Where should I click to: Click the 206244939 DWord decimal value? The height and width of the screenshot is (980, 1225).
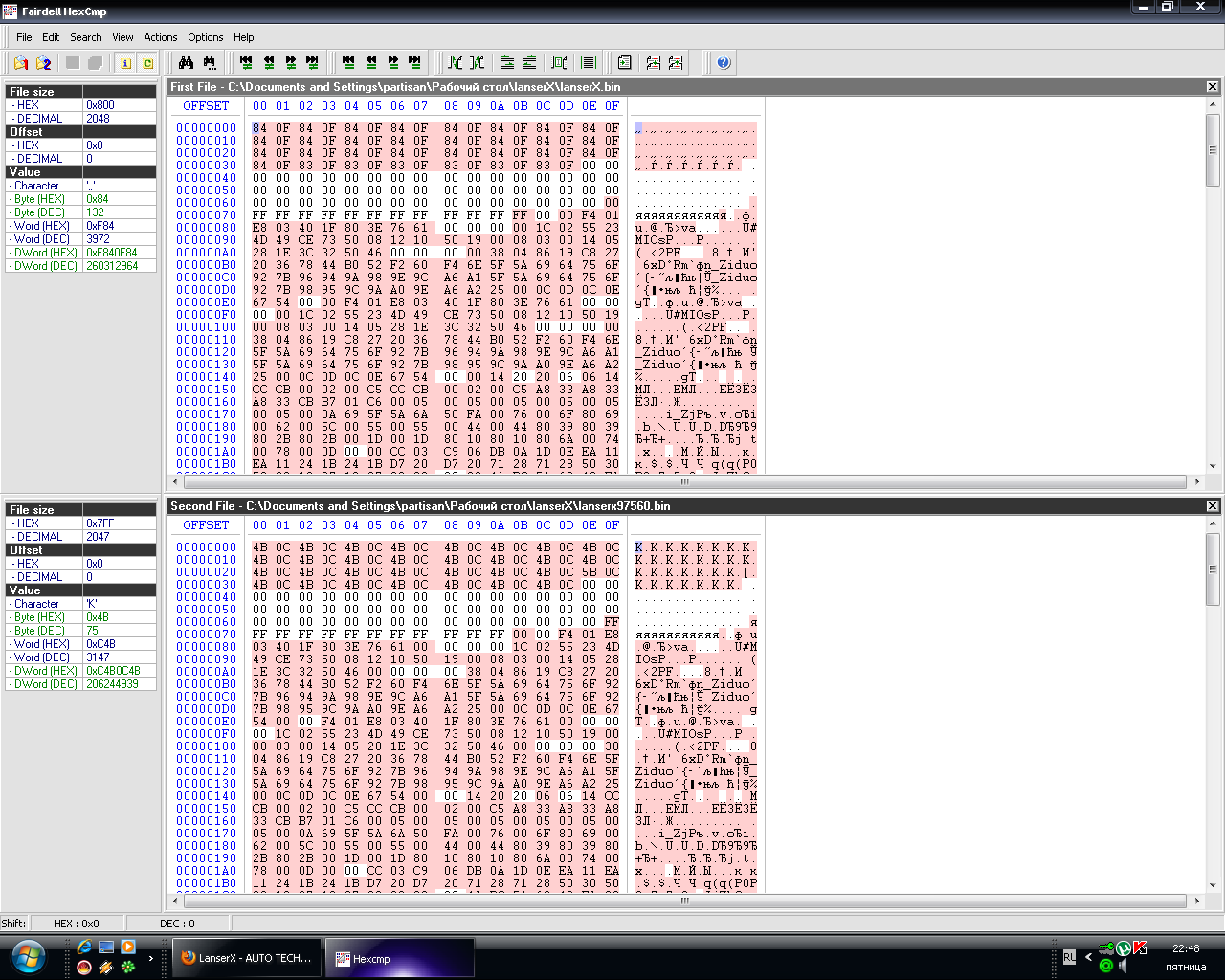click(x=120, y=684)
